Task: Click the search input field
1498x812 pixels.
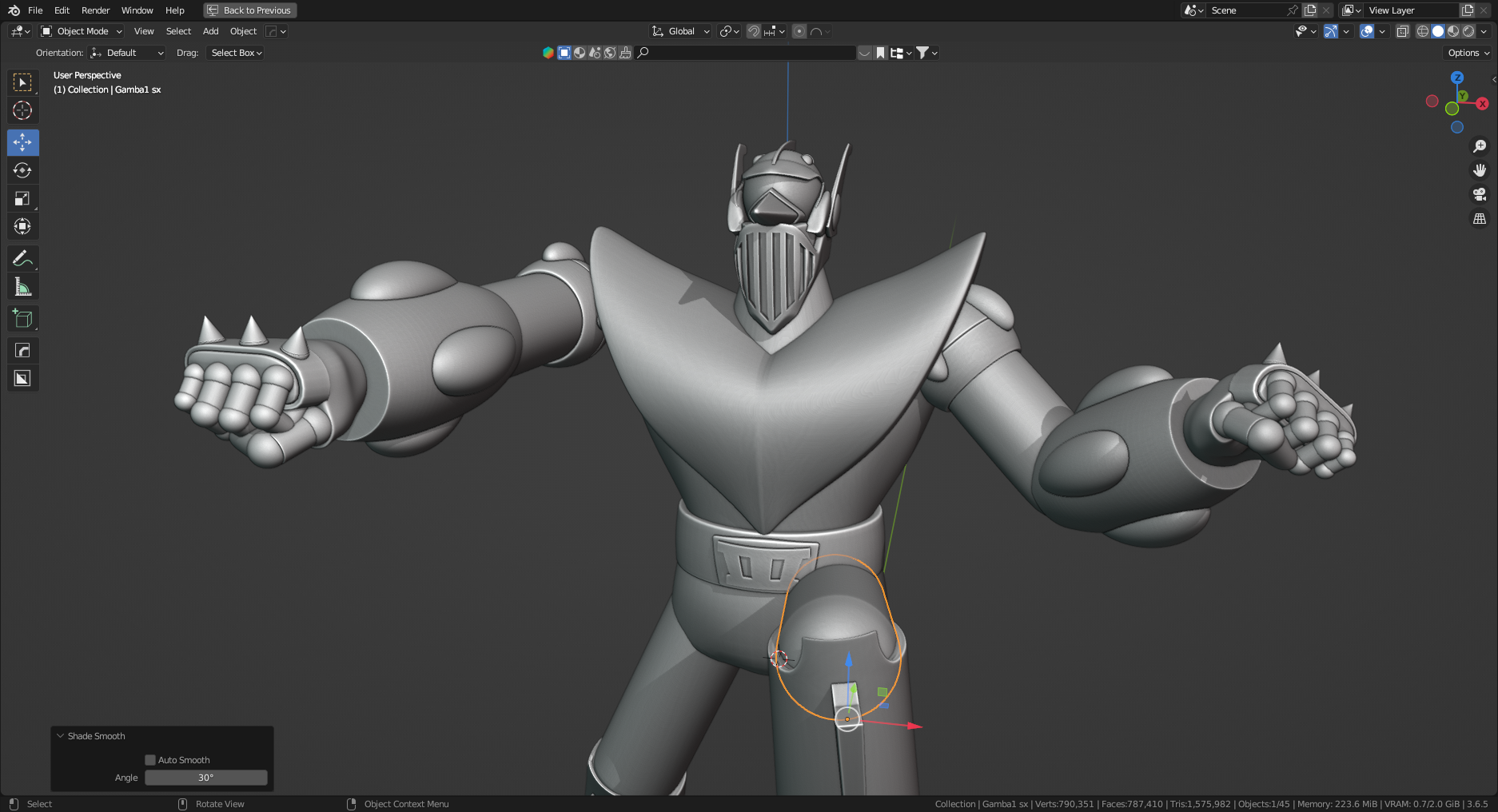Action: click(747, 53)
